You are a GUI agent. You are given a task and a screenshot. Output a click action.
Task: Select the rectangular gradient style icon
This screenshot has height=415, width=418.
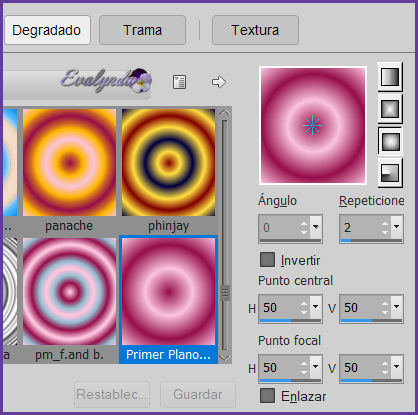click(x=390, y=109)
